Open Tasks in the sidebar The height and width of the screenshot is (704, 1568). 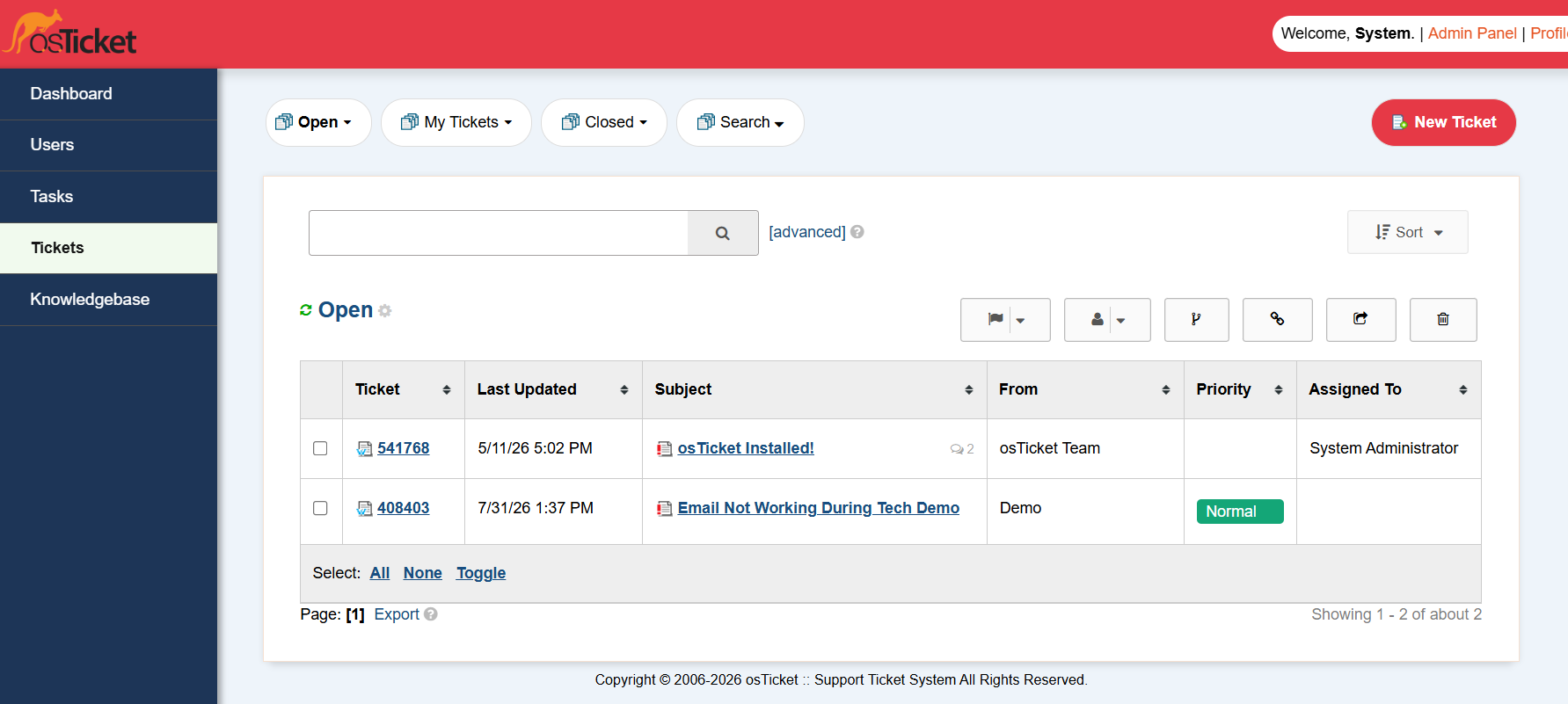(x=108, y=197)
